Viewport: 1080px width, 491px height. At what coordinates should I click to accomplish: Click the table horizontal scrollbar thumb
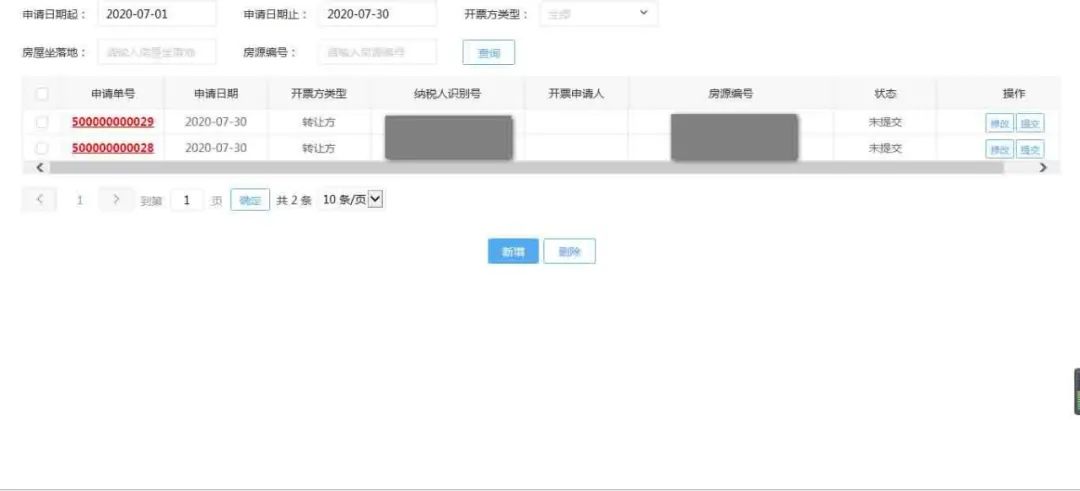click(527, 167)
